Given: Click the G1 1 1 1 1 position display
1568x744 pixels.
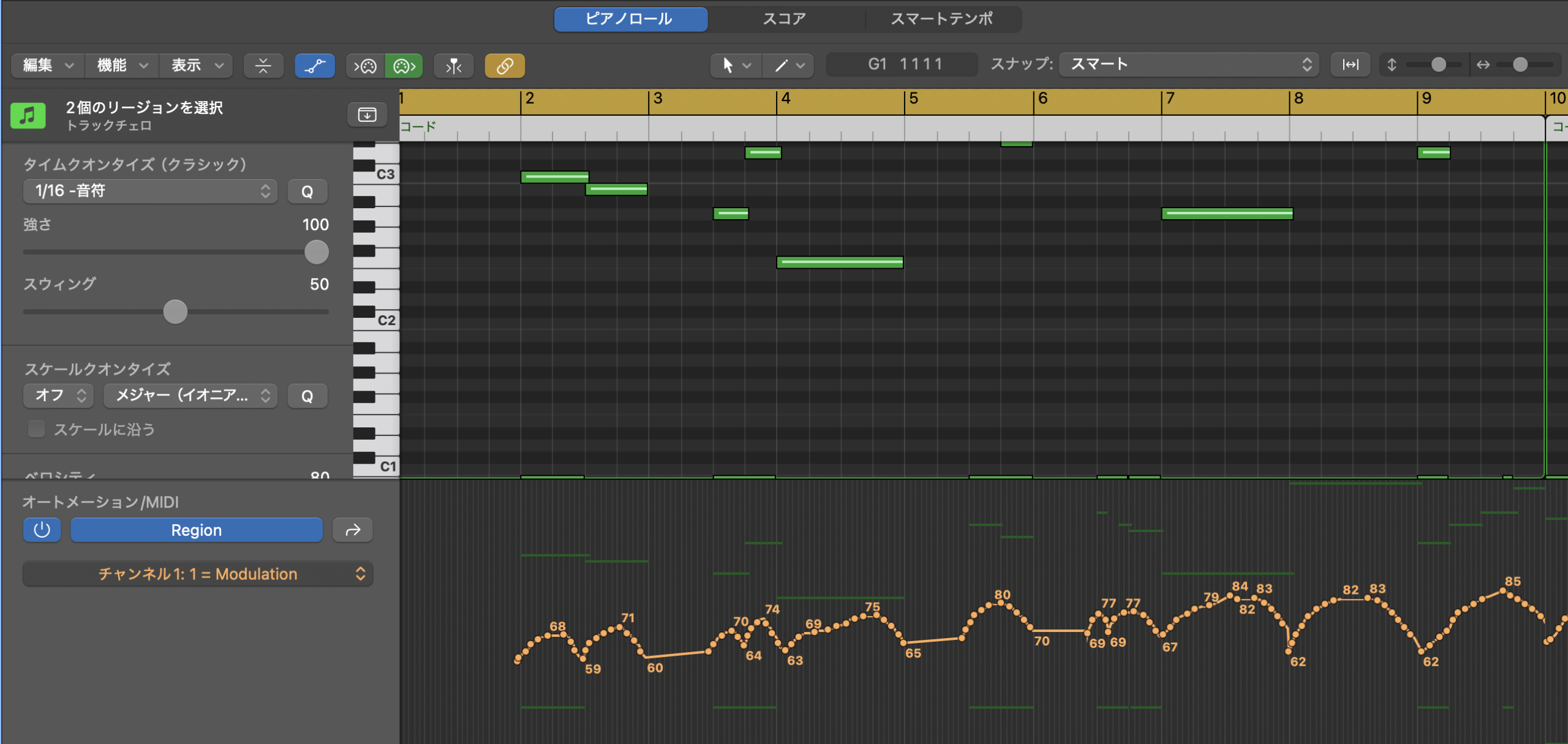Looking at the screenshot, I should [903, 64].
